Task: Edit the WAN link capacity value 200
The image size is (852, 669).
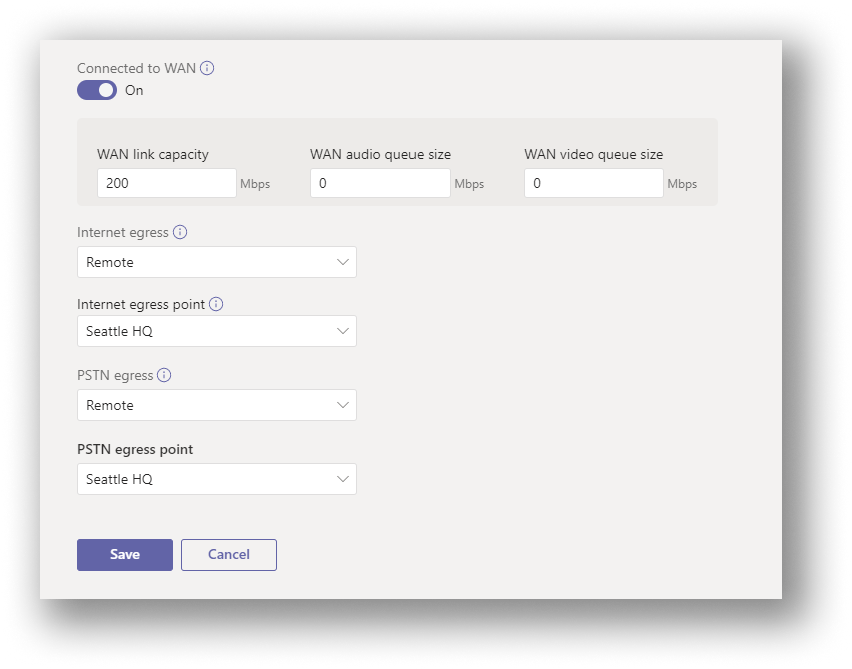Action: point(166,183)
